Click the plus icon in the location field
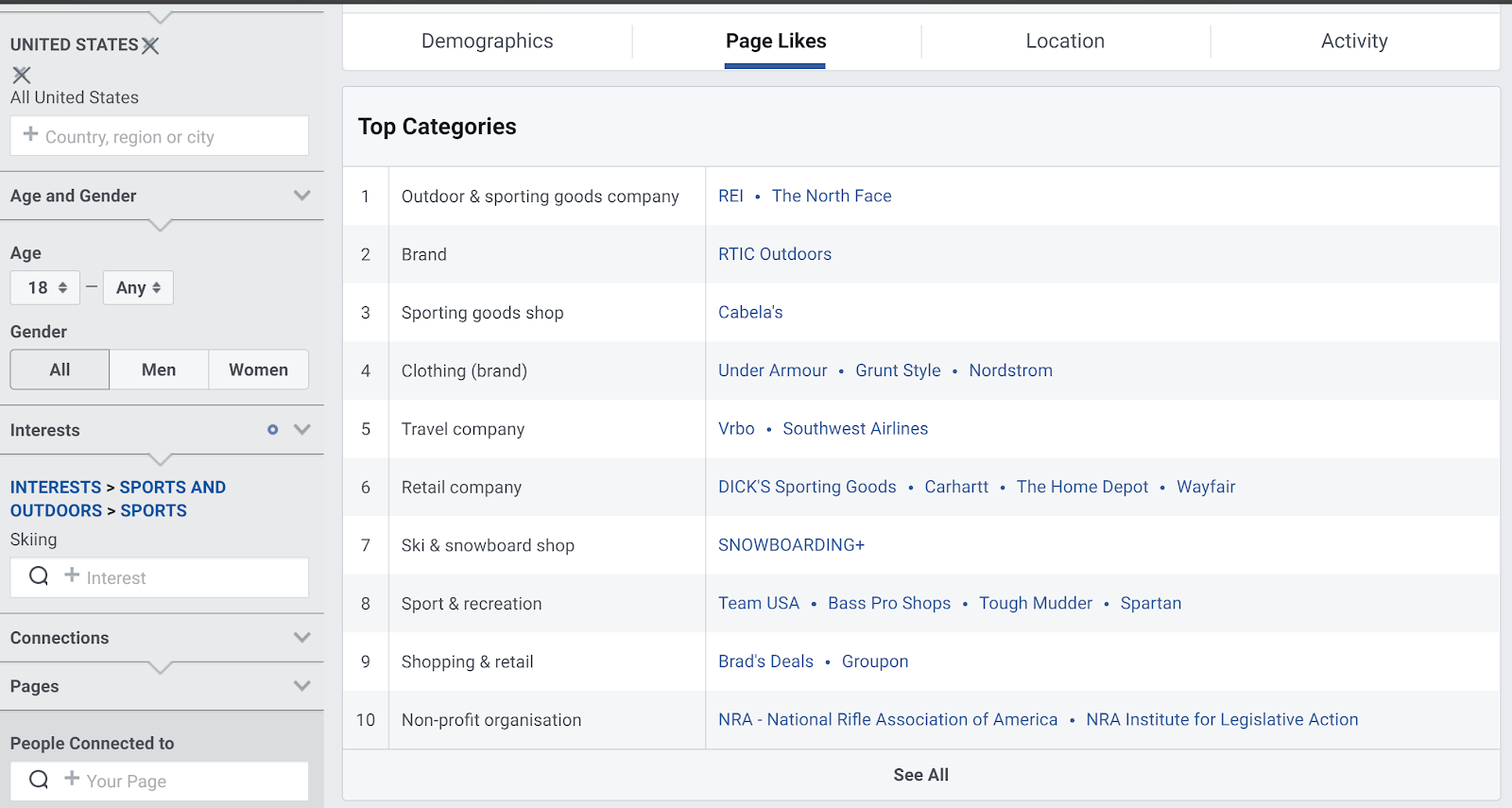This screenshot has height=808, width=1512. point(31,135)
